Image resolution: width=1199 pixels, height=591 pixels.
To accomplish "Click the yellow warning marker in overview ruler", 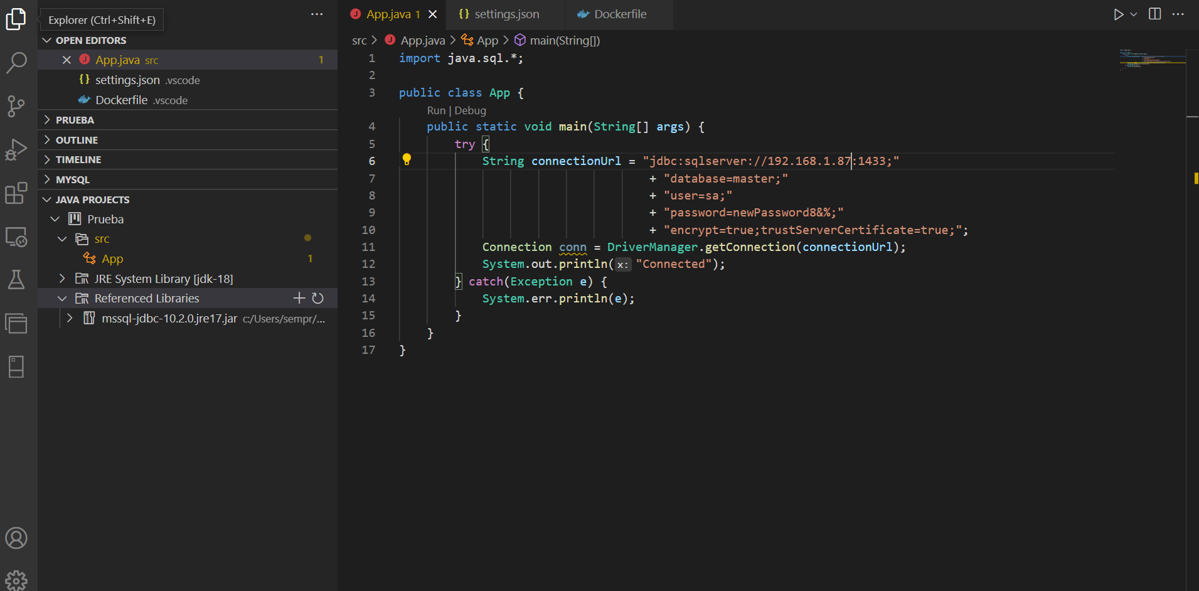I will (x=1195, y=178).
